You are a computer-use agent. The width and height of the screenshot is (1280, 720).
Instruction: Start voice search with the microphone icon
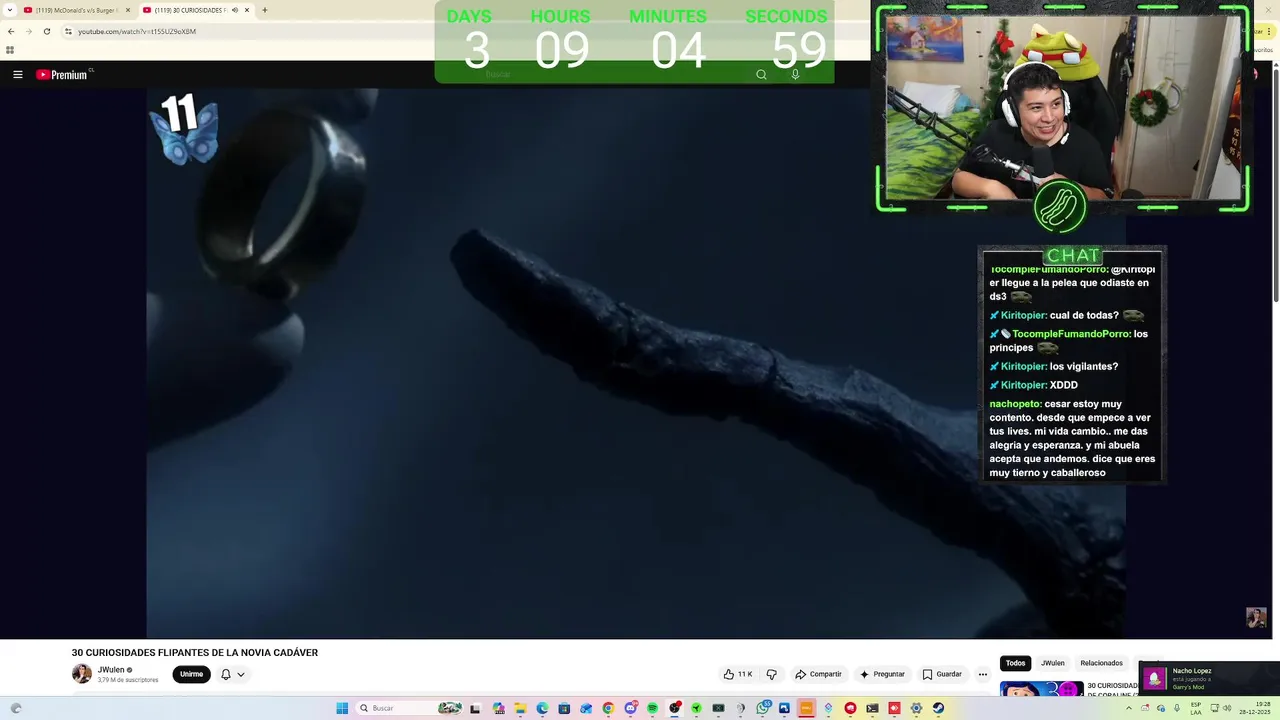pos(795,74)
